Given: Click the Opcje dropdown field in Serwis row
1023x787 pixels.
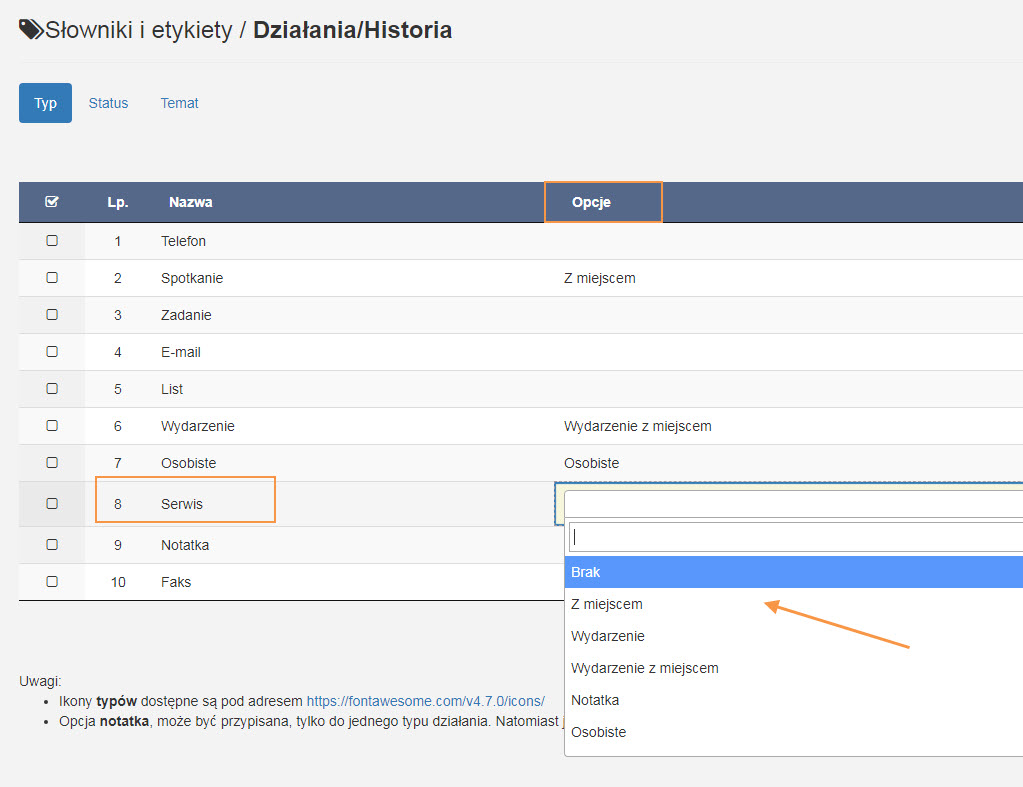Looking at the screenshot, I should click(793, 504).
